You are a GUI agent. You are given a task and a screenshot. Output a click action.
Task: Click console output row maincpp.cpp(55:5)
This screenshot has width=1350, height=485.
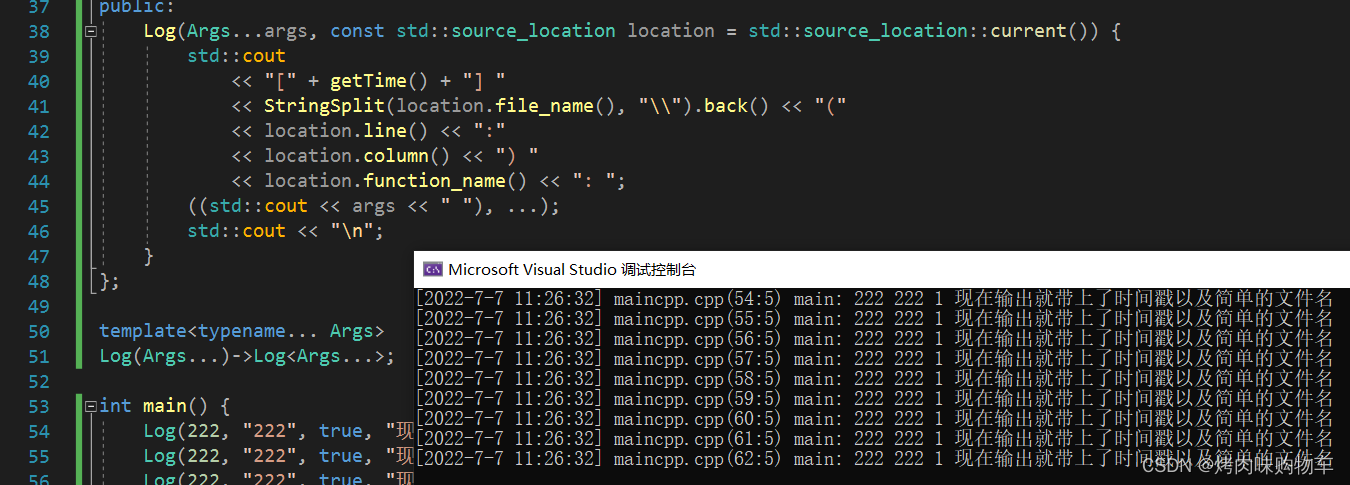[874, 319]
